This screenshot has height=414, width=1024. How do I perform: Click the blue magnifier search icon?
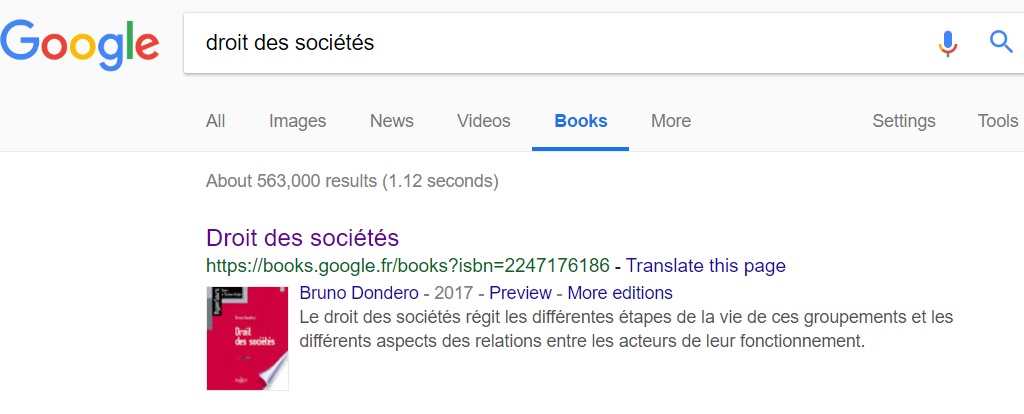pyautogui.click(x=1001, y=42)
